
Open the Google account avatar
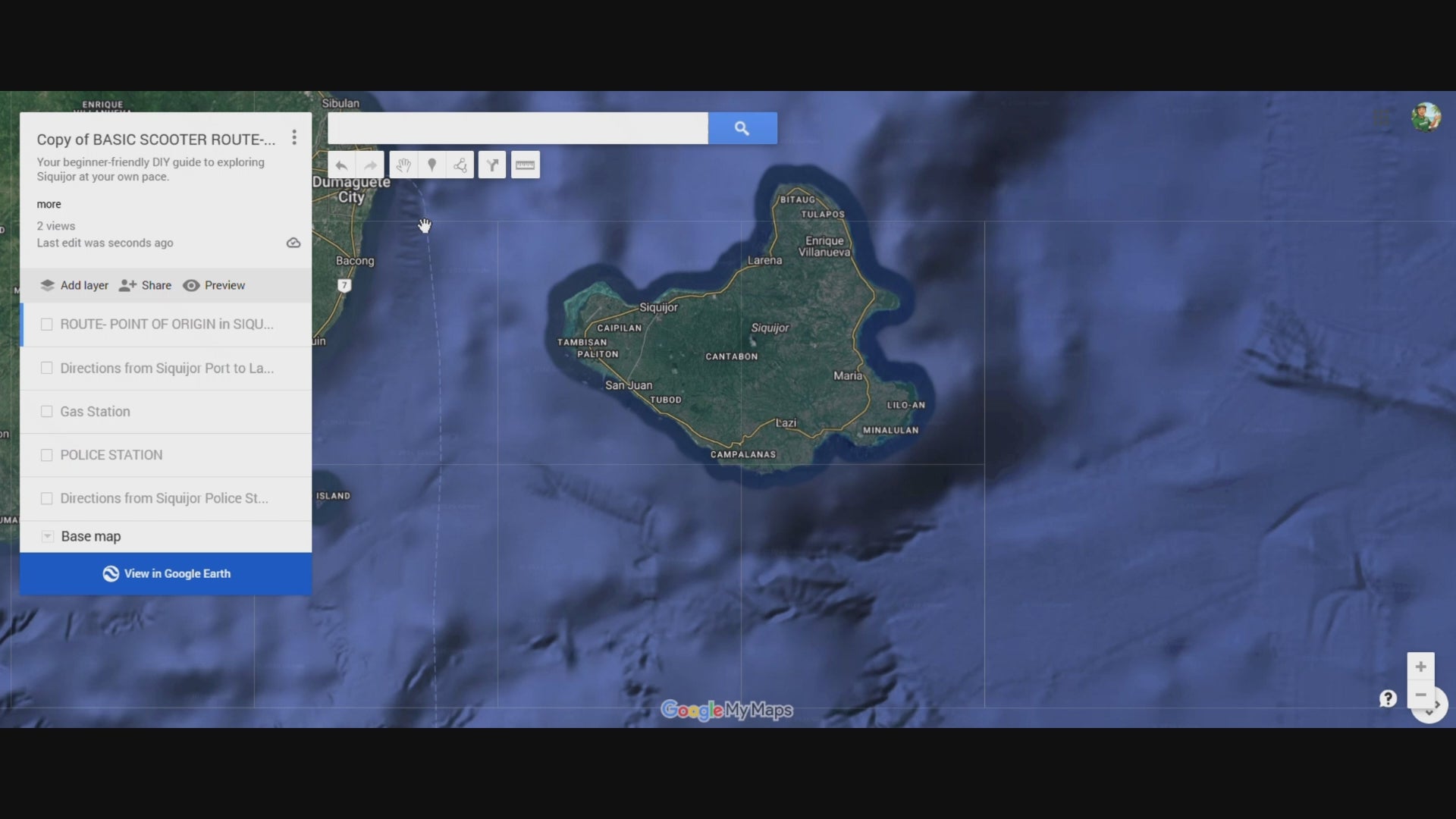1426,117
